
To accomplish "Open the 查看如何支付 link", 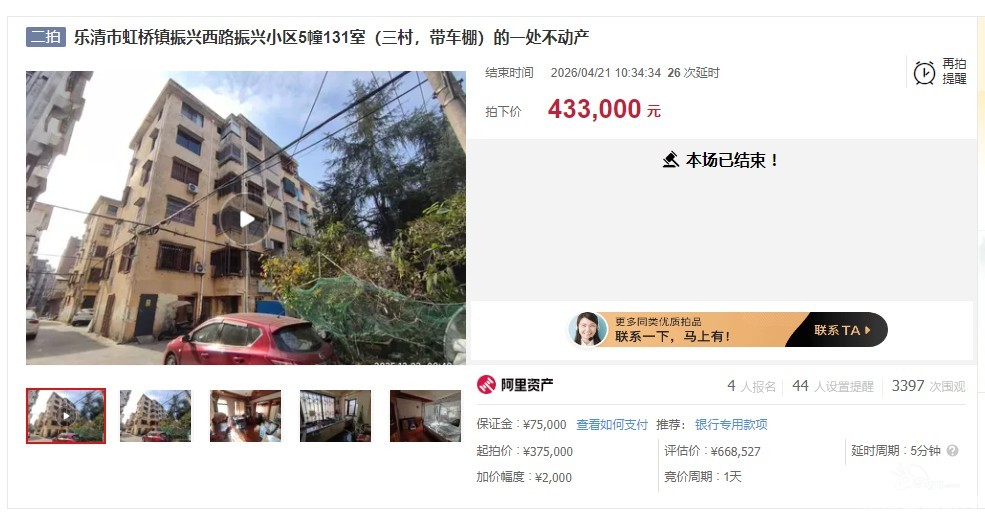I will pyautogui.click(x=612, y=425).
